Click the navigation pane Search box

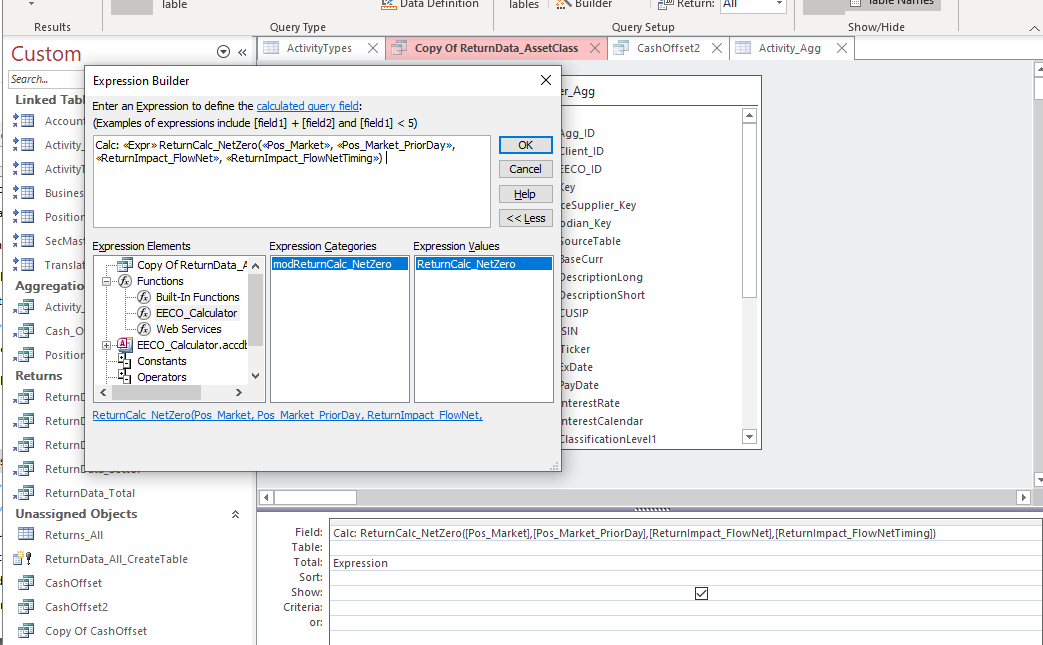click(x=47, y=79)
